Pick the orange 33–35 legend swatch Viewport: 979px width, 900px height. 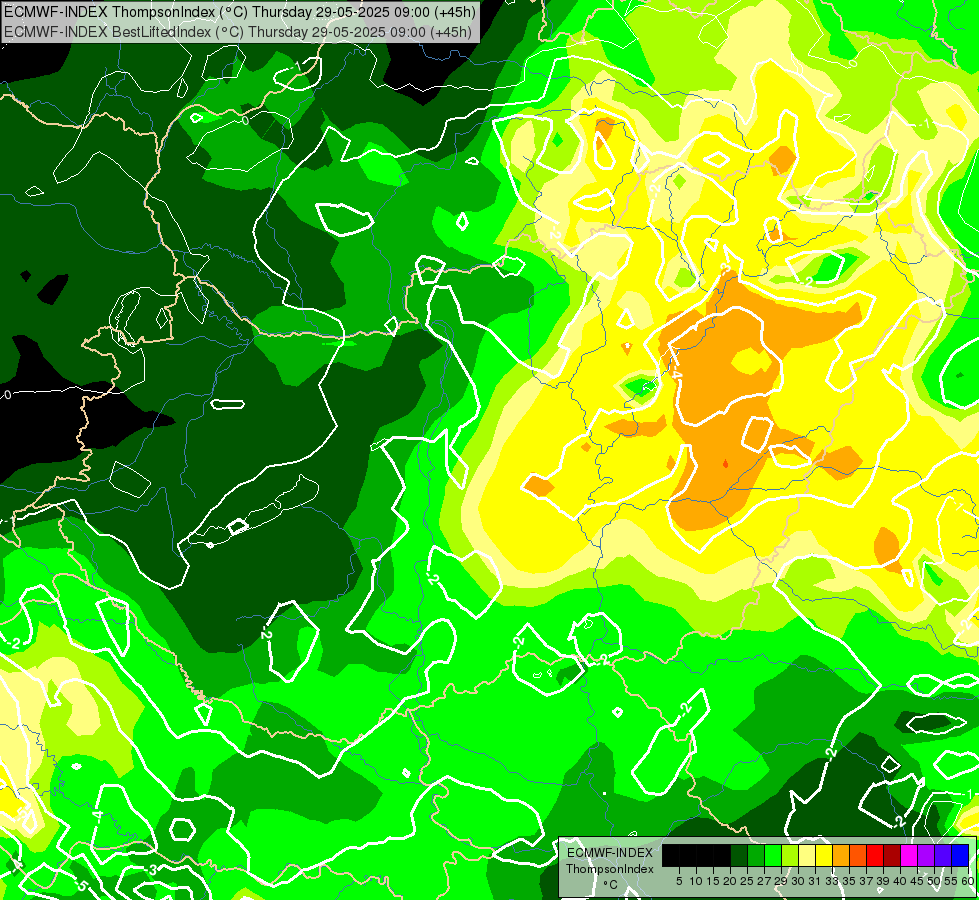(841, 855)
